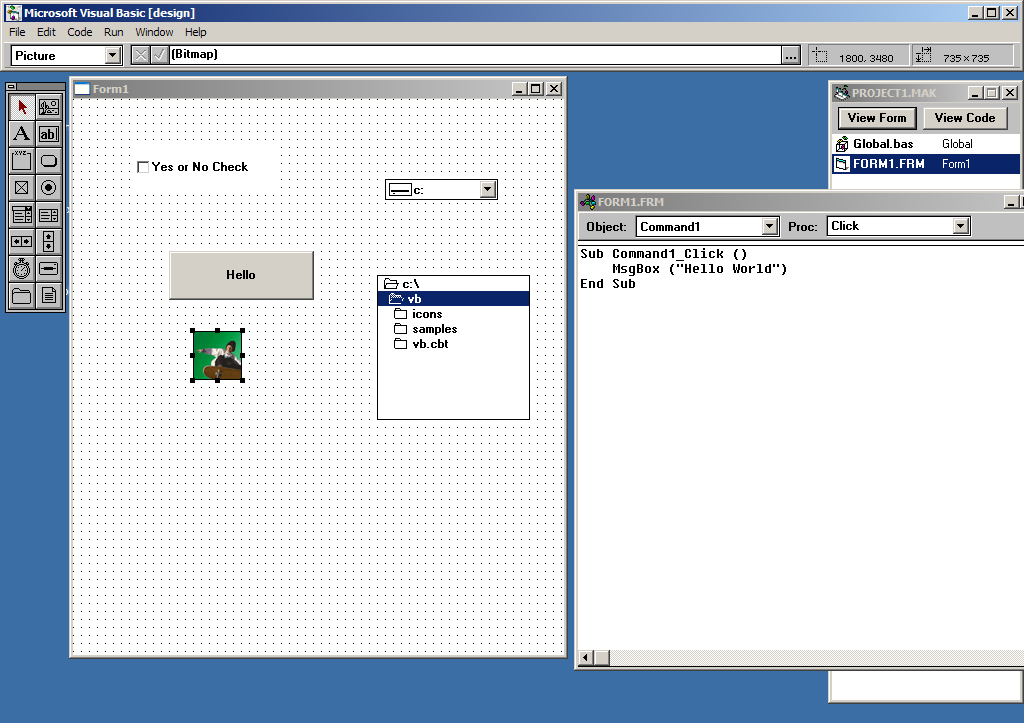Open the Code menu
This screenshot has height=723, width=1024.
pyautogui.click(x=80, y=32)
